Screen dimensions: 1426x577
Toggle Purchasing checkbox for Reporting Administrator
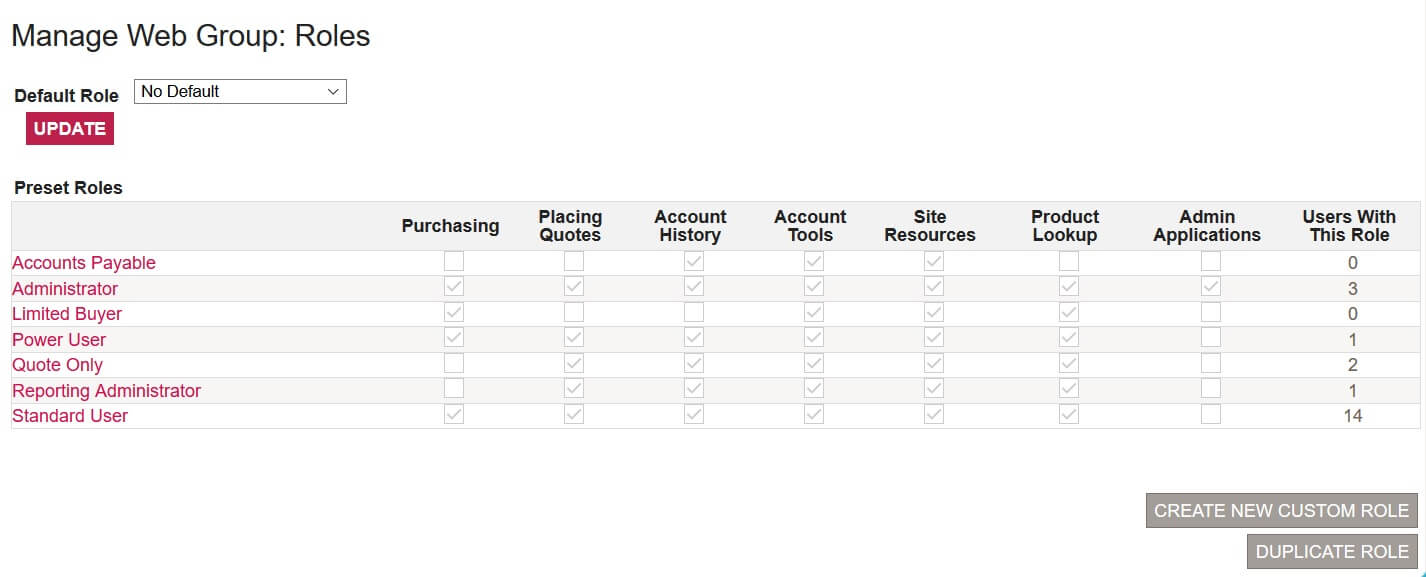454,389
